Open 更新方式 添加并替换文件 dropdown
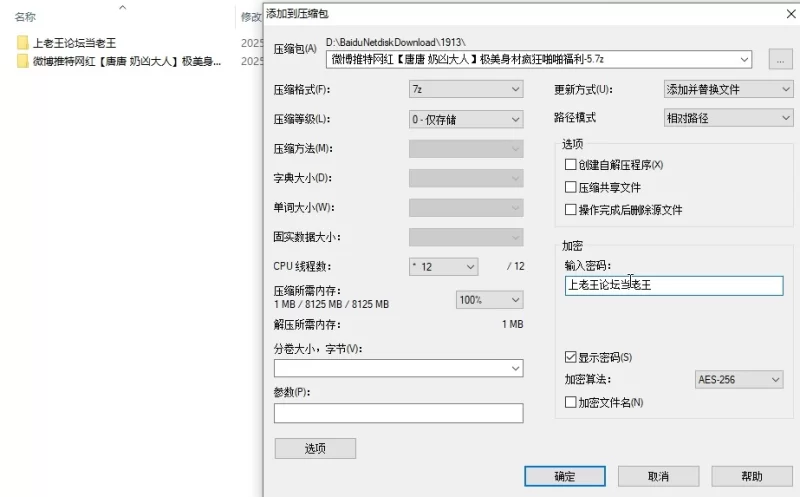Image resolution: width=800 pixels, height=497 pixels. click(728, 89)
